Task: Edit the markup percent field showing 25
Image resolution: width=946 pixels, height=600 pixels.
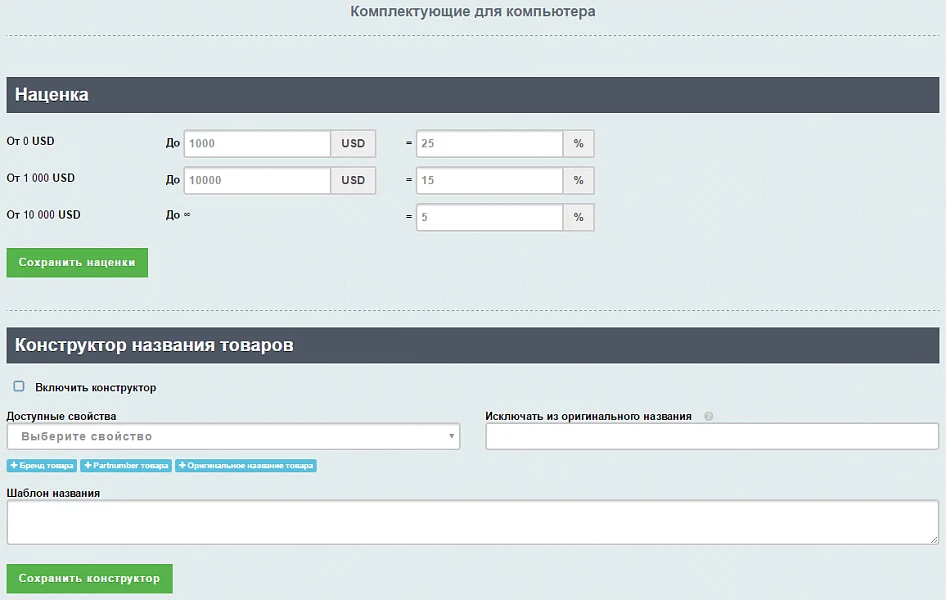Action: [489, 144]
